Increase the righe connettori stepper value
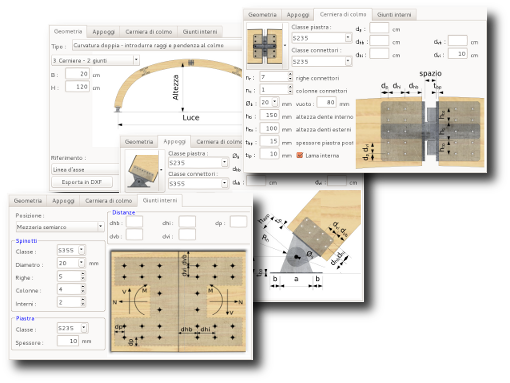The image size is (510, 383). (290, 75)
